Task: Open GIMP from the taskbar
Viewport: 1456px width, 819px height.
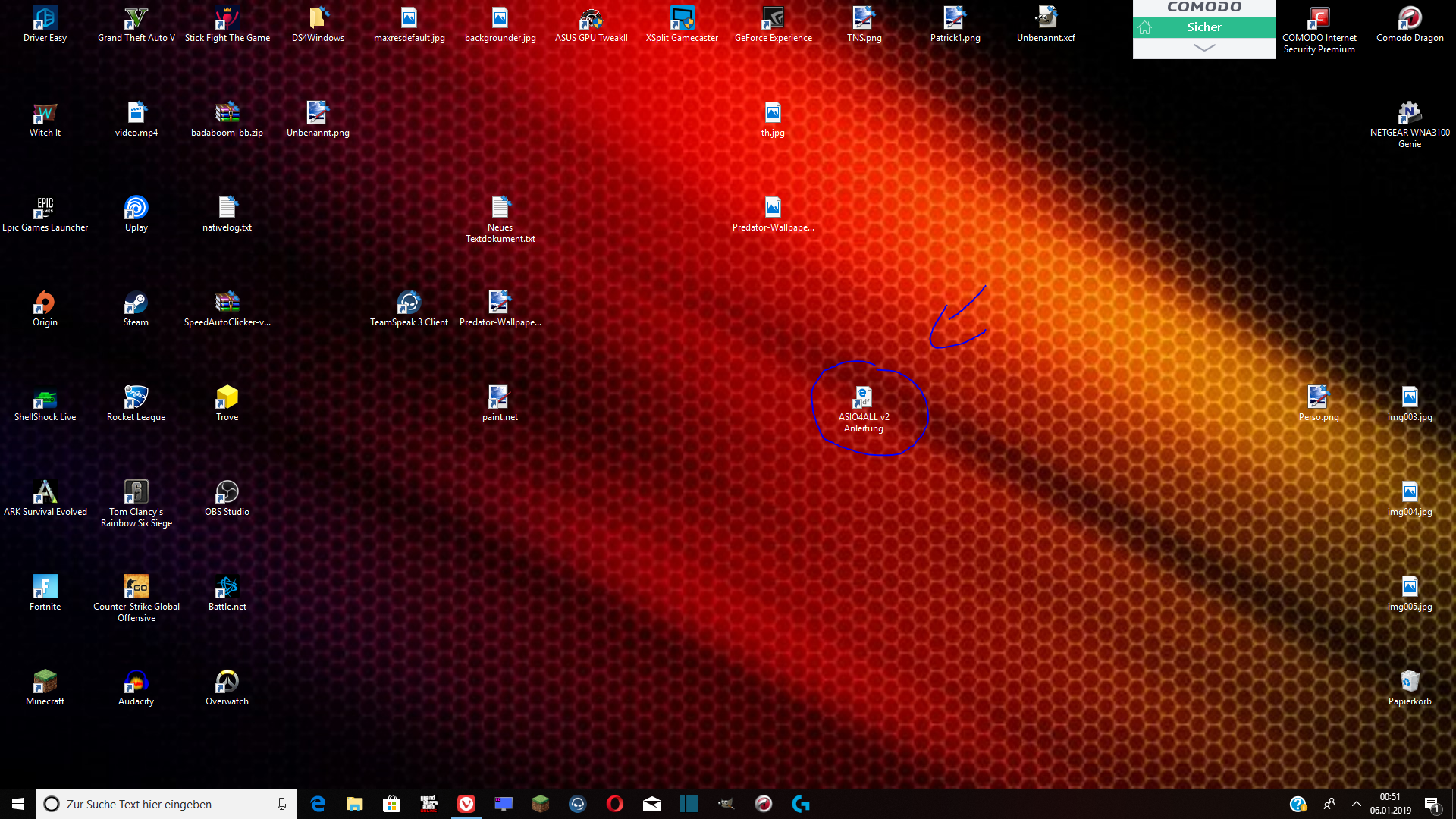Action: click(726, 804)
